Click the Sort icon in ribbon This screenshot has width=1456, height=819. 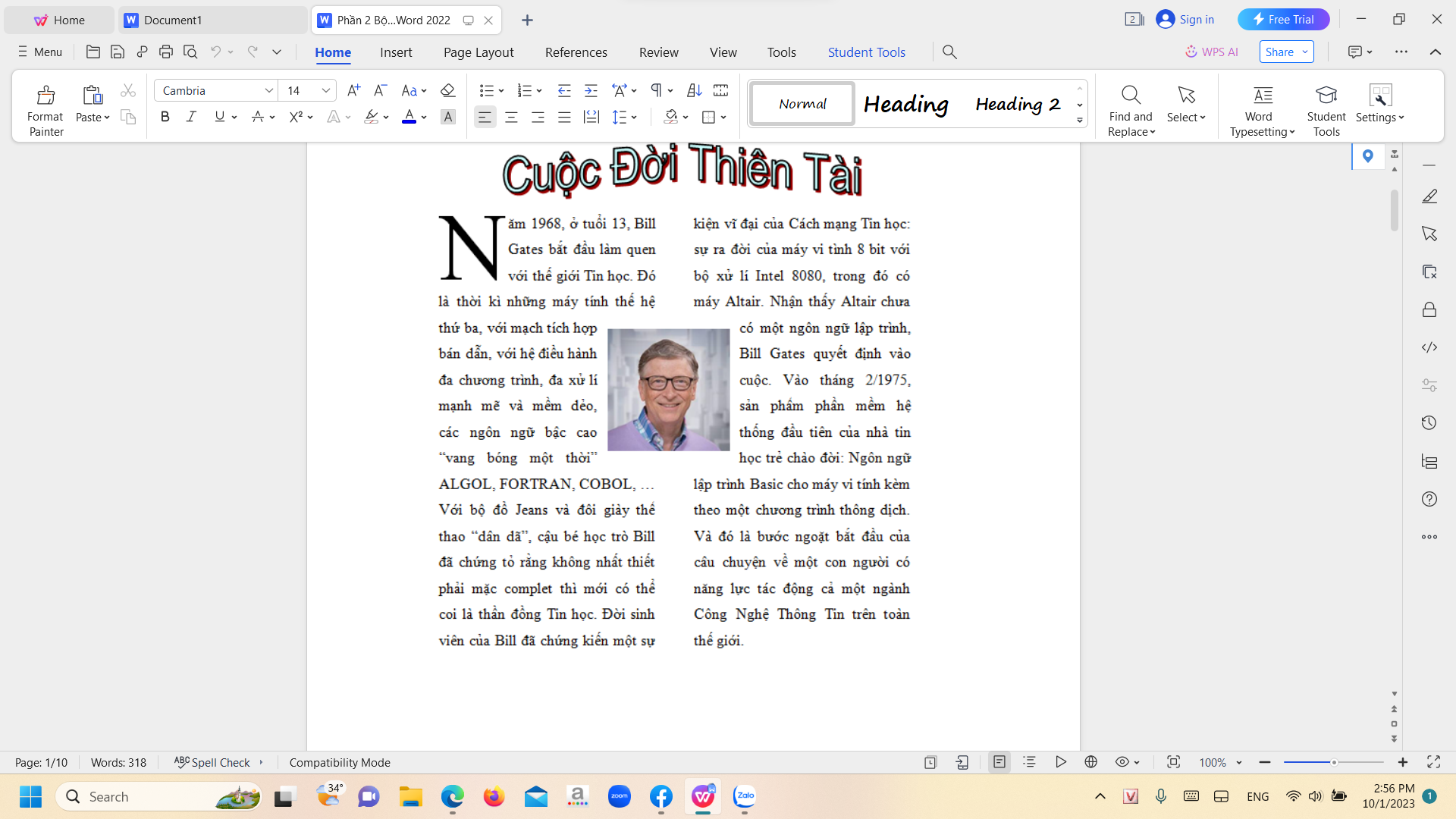(694, 91)
